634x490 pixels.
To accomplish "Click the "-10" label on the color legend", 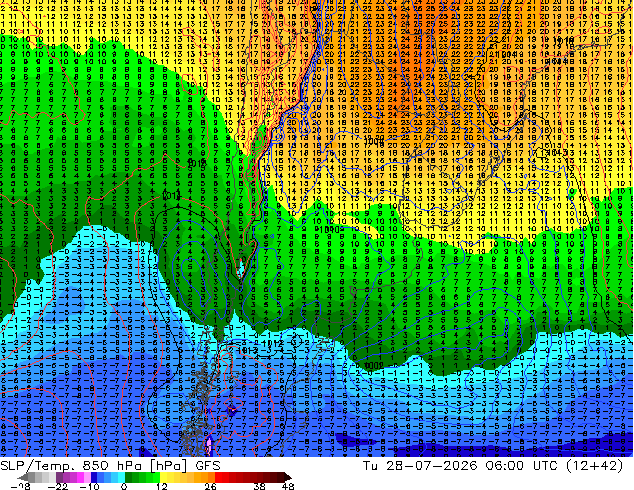I will tap(89, 486).
